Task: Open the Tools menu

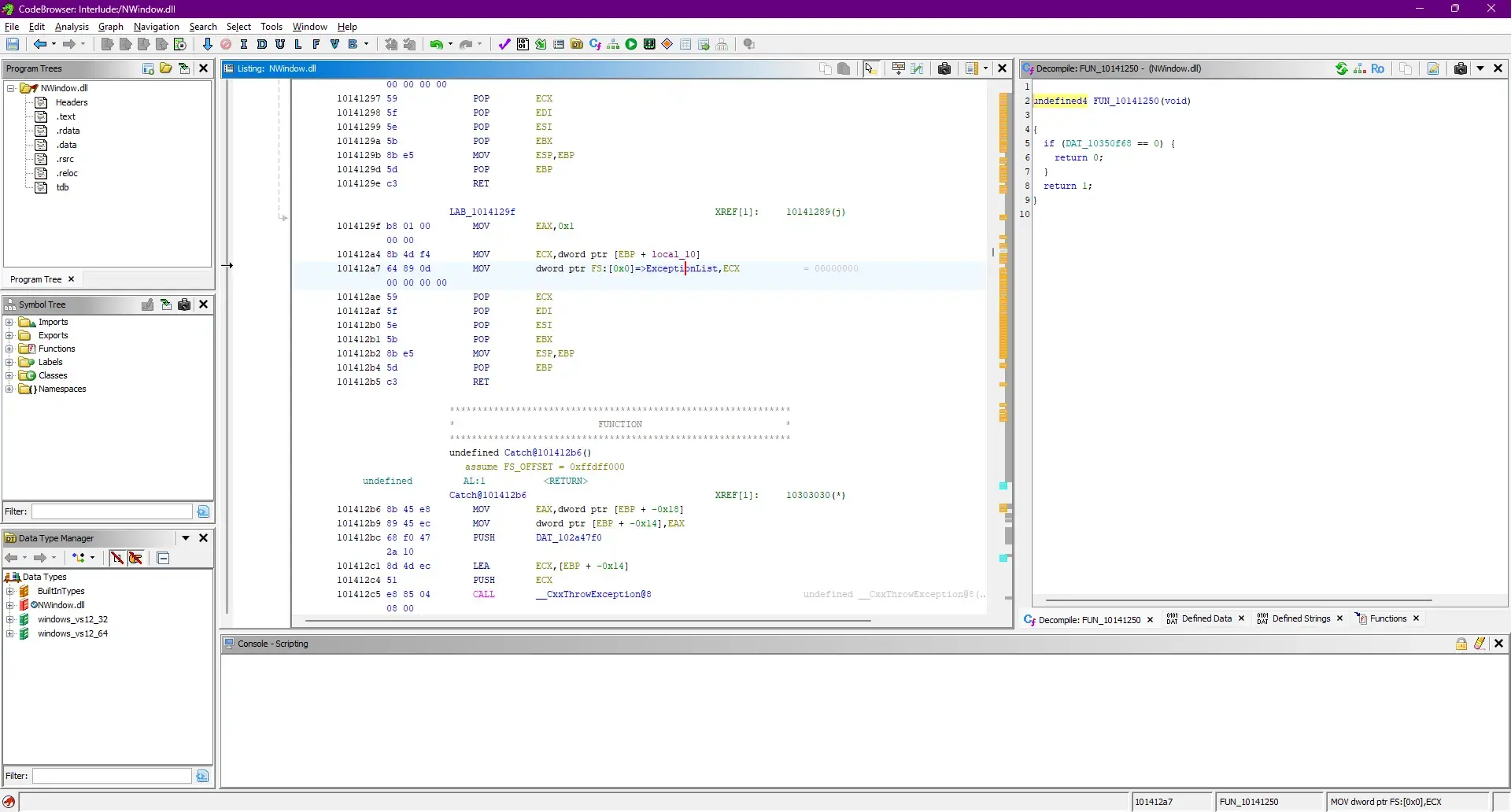Action: 272,26
